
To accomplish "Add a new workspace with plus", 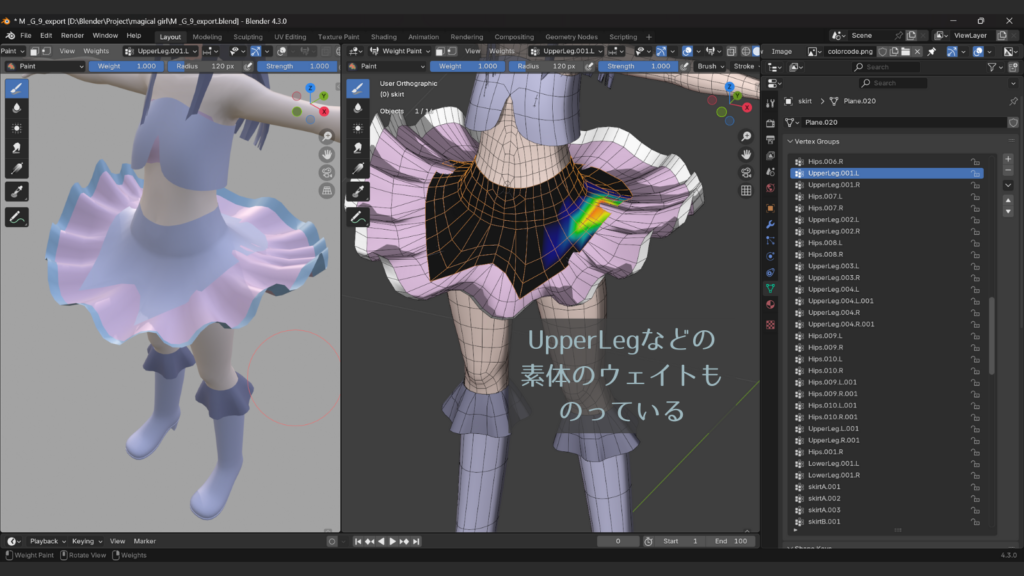I will 648,37.
